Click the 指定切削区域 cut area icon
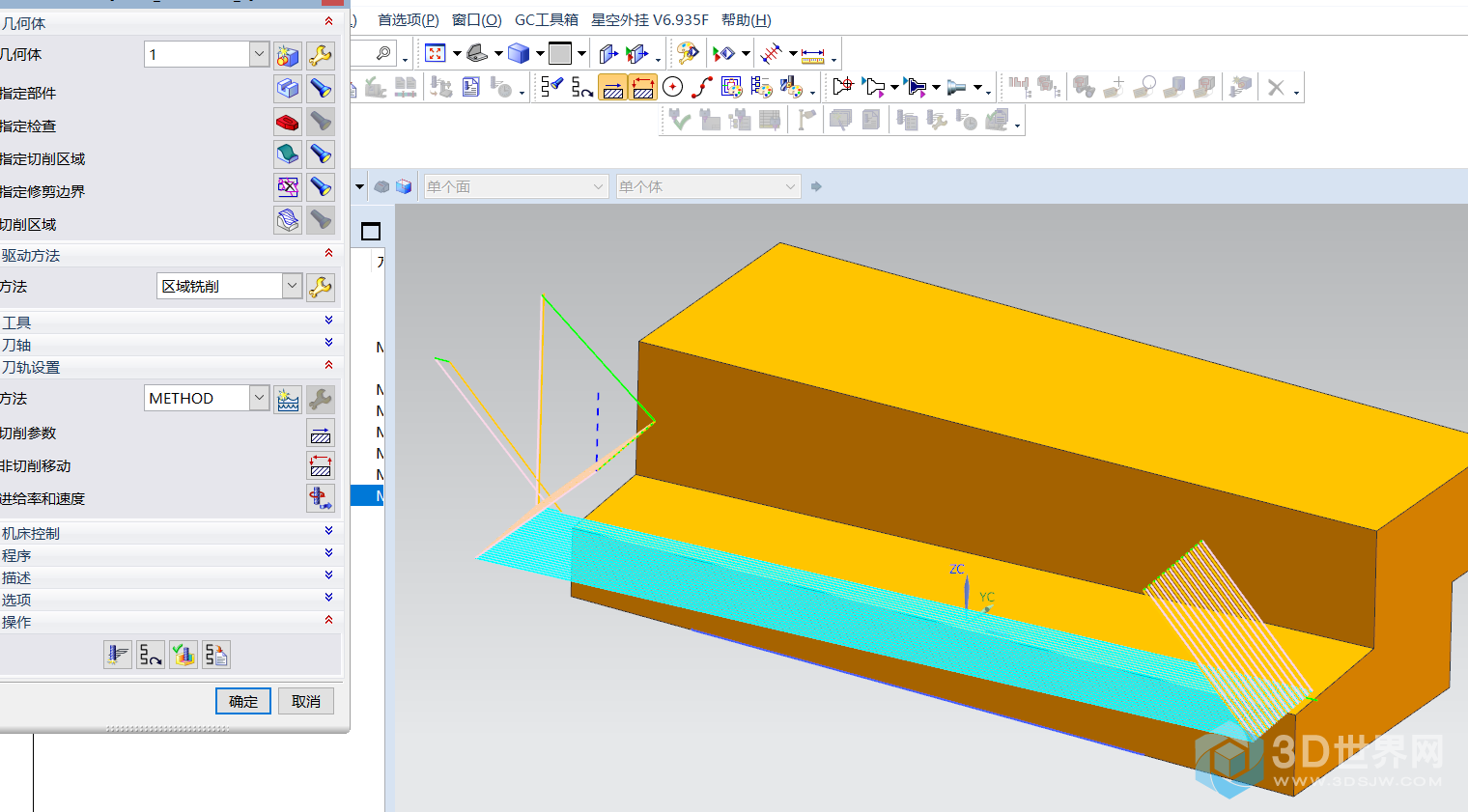This screenshot has width=1468, height=812. pyautogui.click(x=288, y=154)
